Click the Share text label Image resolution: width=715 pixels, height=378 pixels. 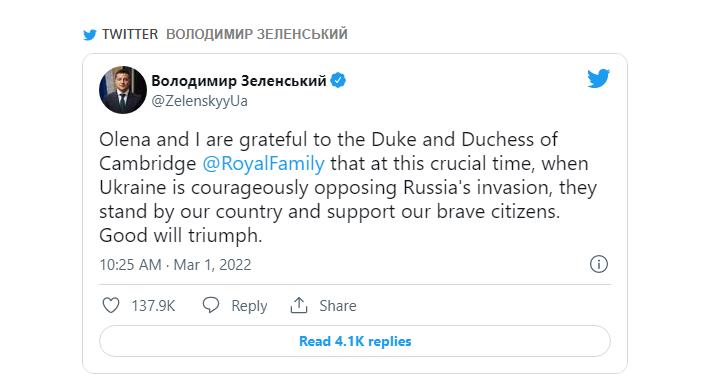(337, 306)
